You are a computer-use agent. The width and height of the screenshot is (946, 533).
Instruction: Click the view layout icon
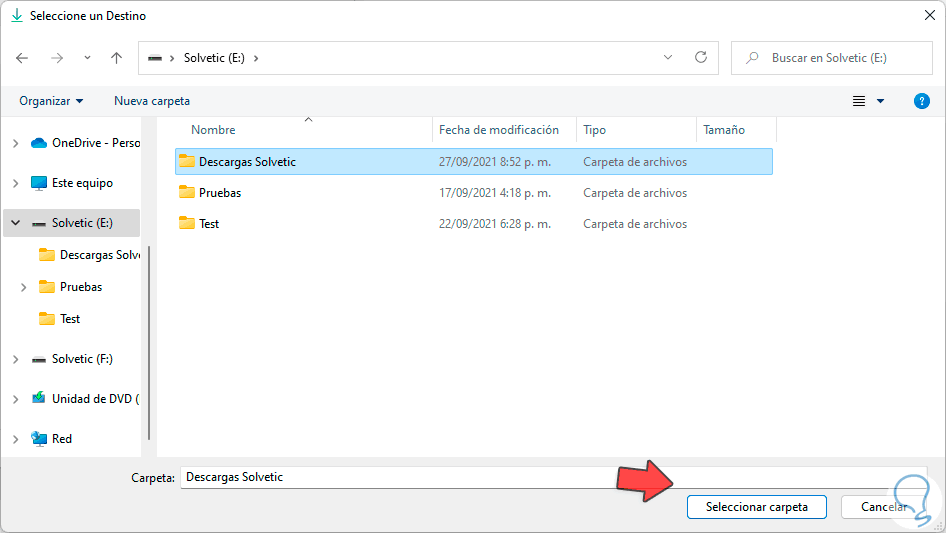click(x=858, y=101)
